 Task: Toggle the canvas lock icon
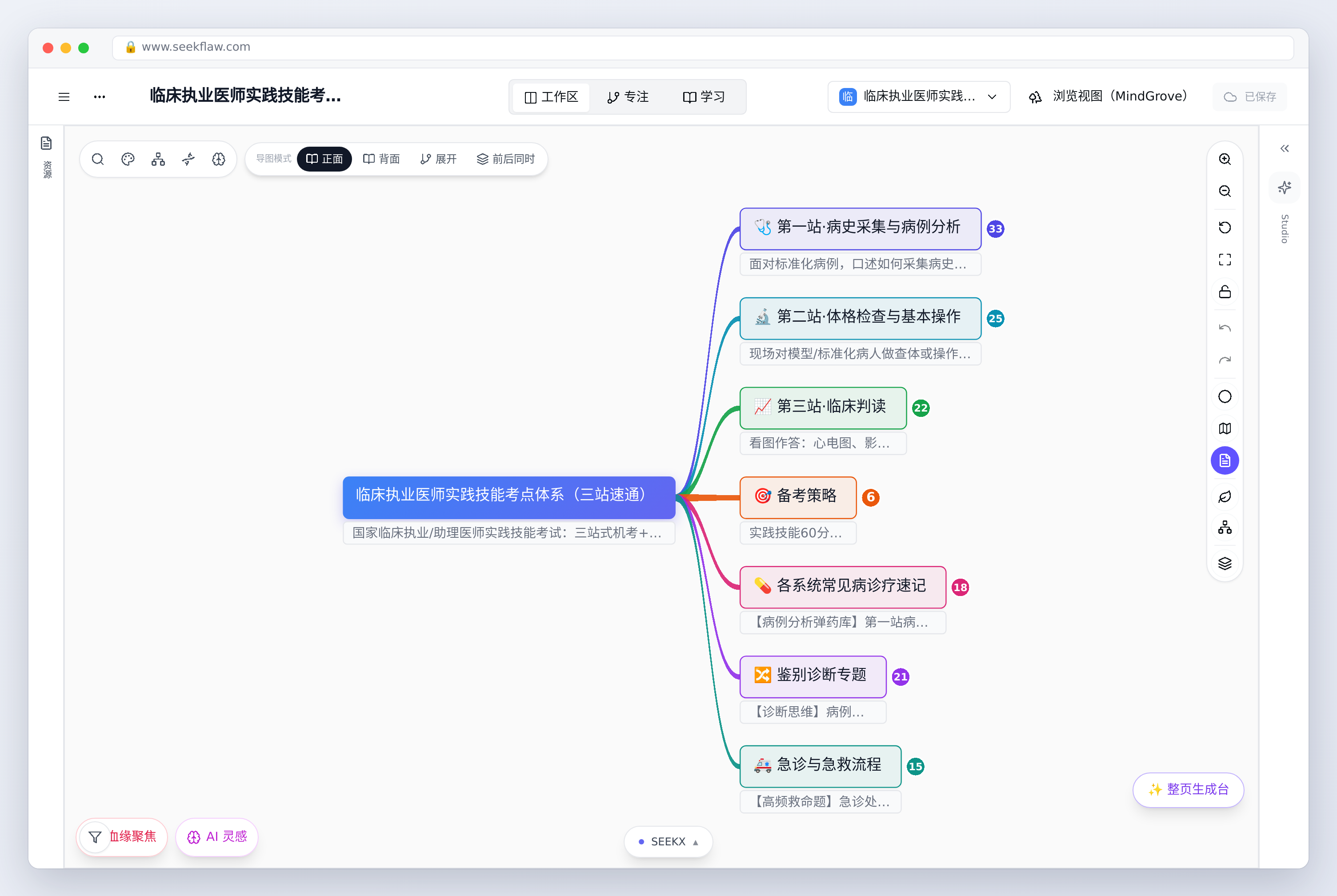1225,292
